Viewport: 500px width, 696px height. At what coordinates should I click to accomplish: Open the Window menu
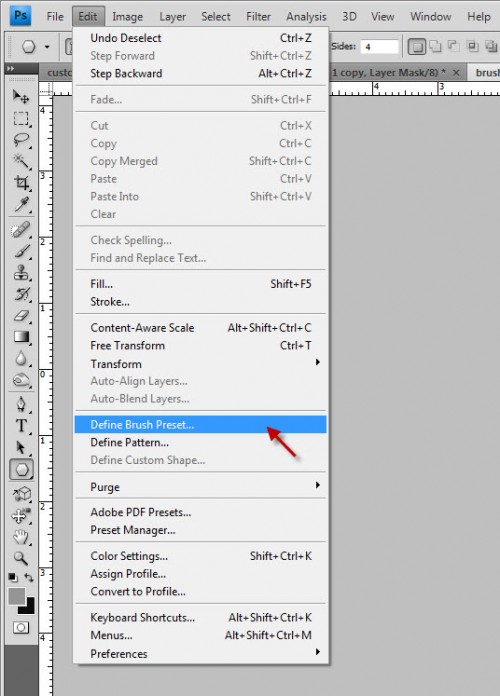pos(431,16)
